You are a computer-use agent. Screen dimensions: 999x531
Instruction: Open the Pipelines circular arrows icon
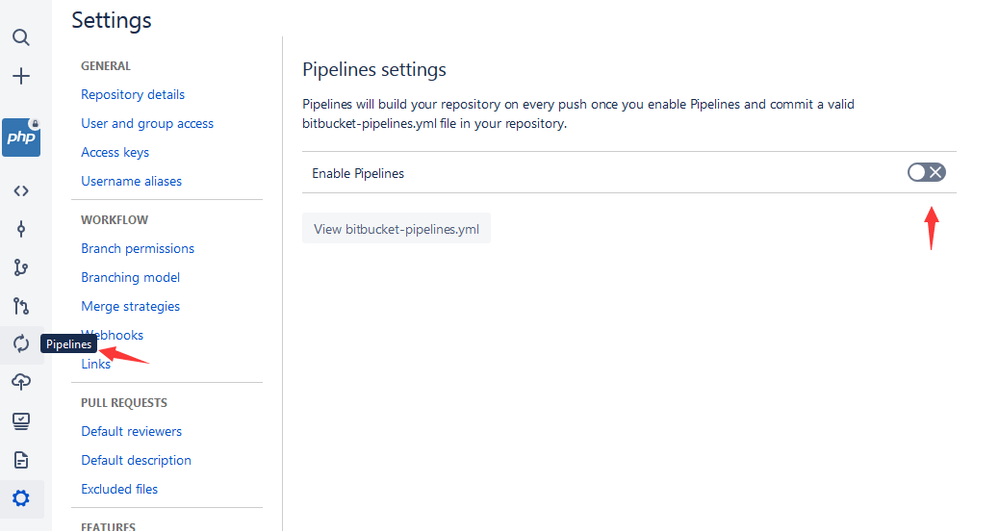[21, 344]
